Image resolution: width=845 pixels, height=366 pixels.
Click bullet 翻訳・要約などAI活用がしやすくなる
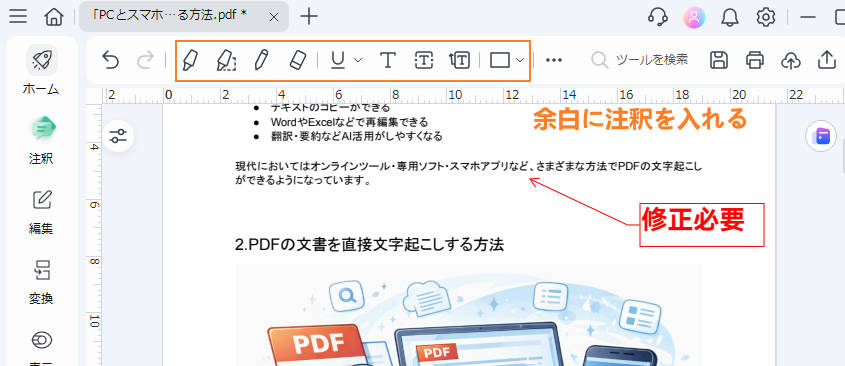pos(356,136)
